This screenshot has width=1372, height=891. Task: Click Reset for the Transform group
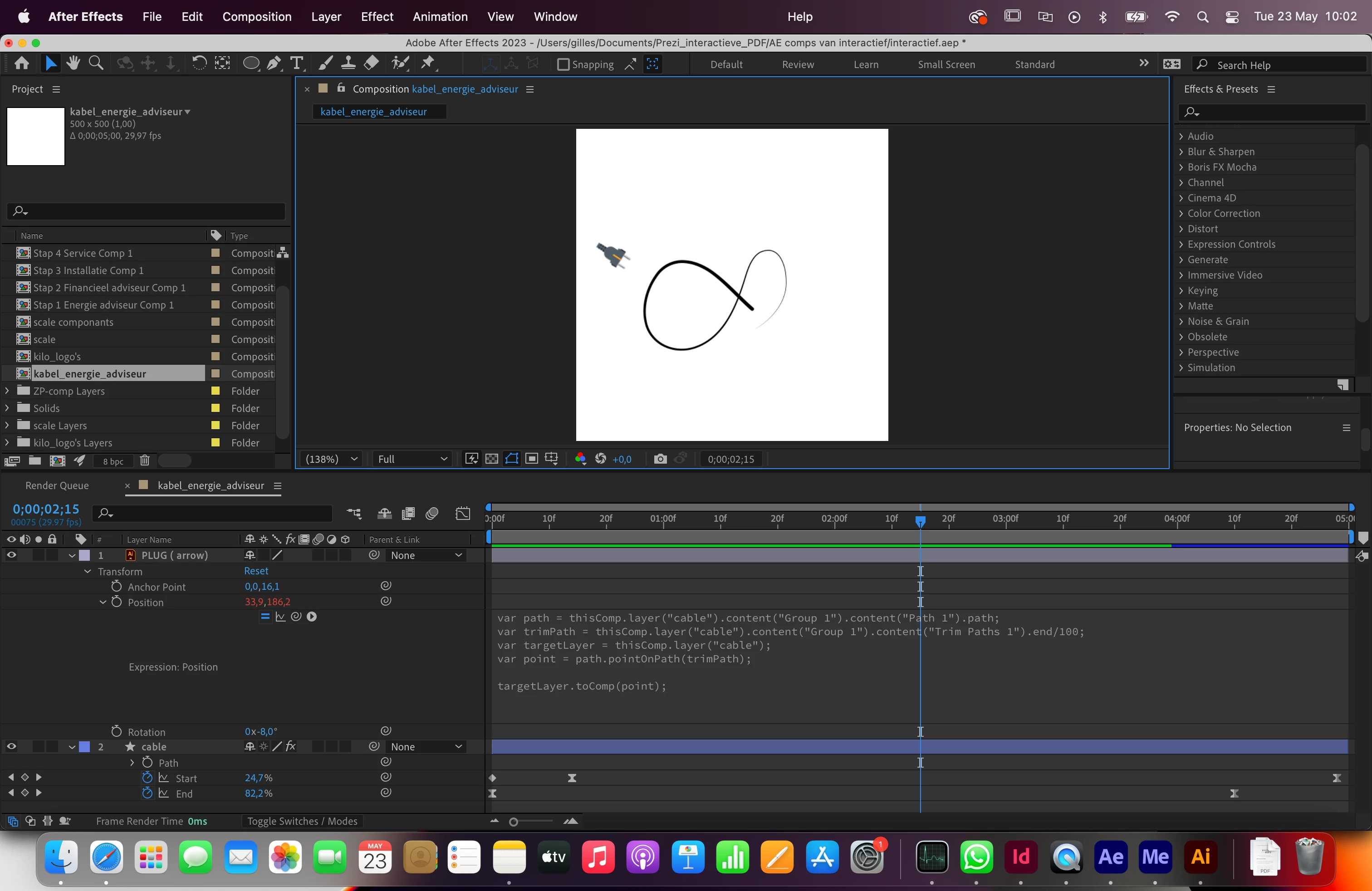pyautogui.click(x=256, y=571)
